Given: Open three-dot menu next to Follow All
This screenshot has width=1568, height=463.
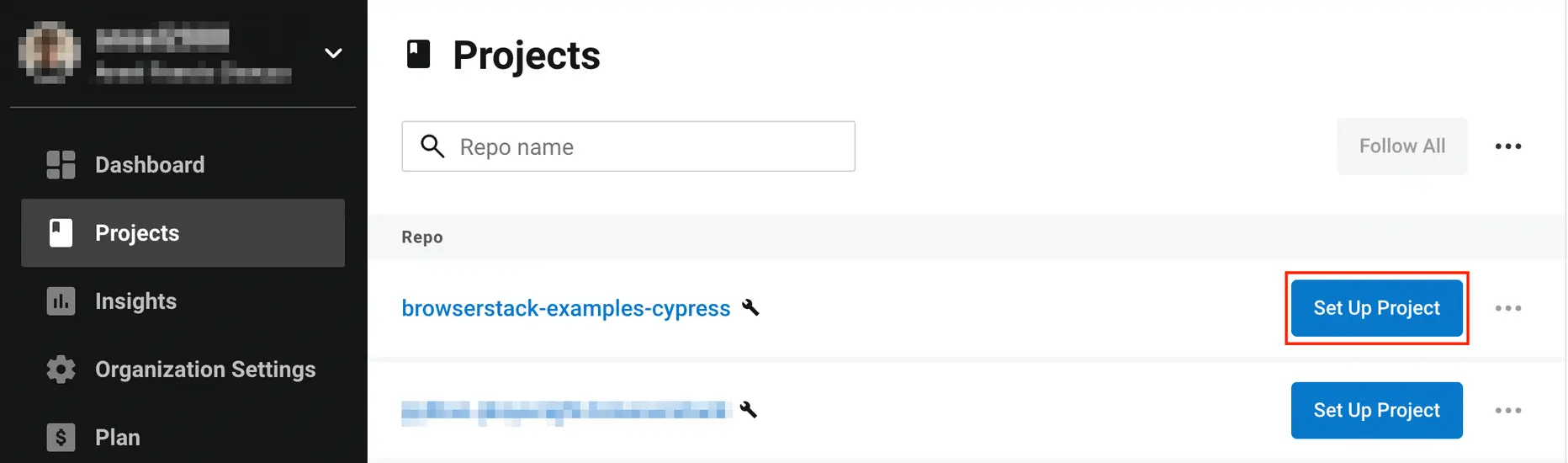Looking at the screenshot, I should click(1507, 146).
